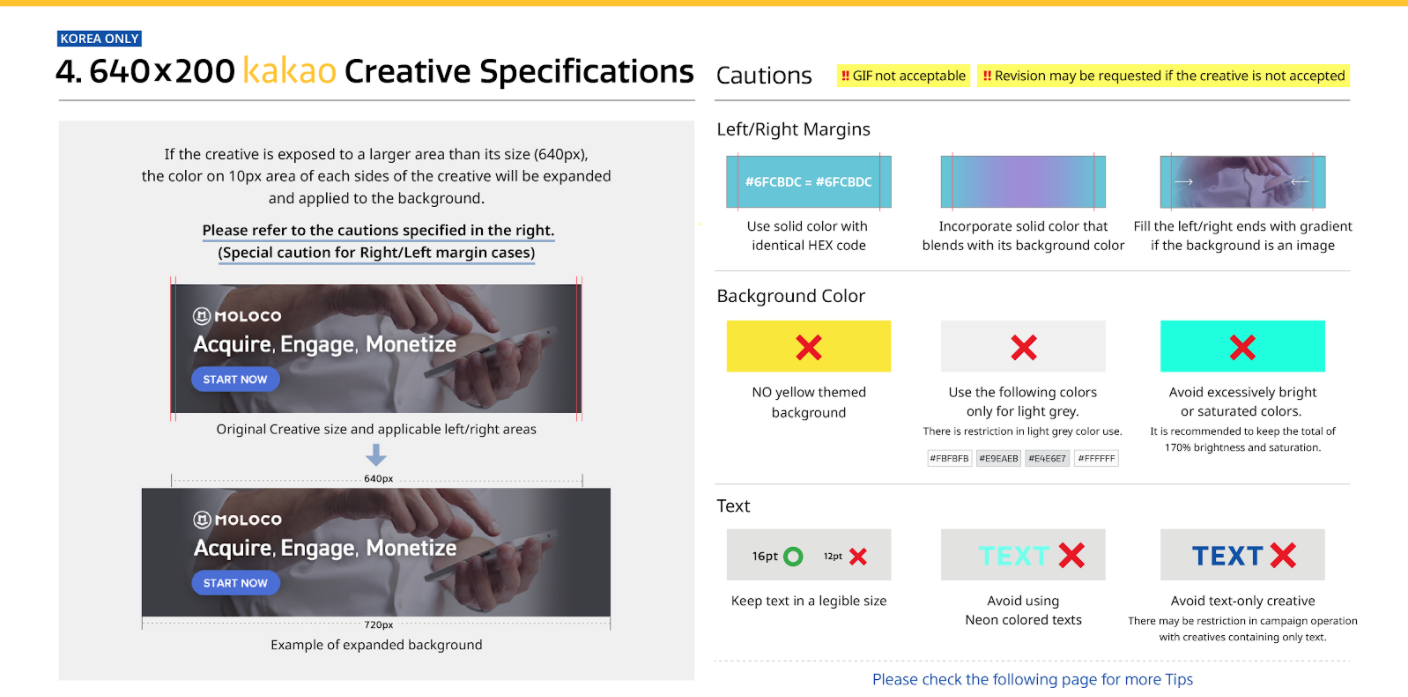Click the white right-pointing arrow in the image swatch

pyautogui.click(x=1184, y=182)
